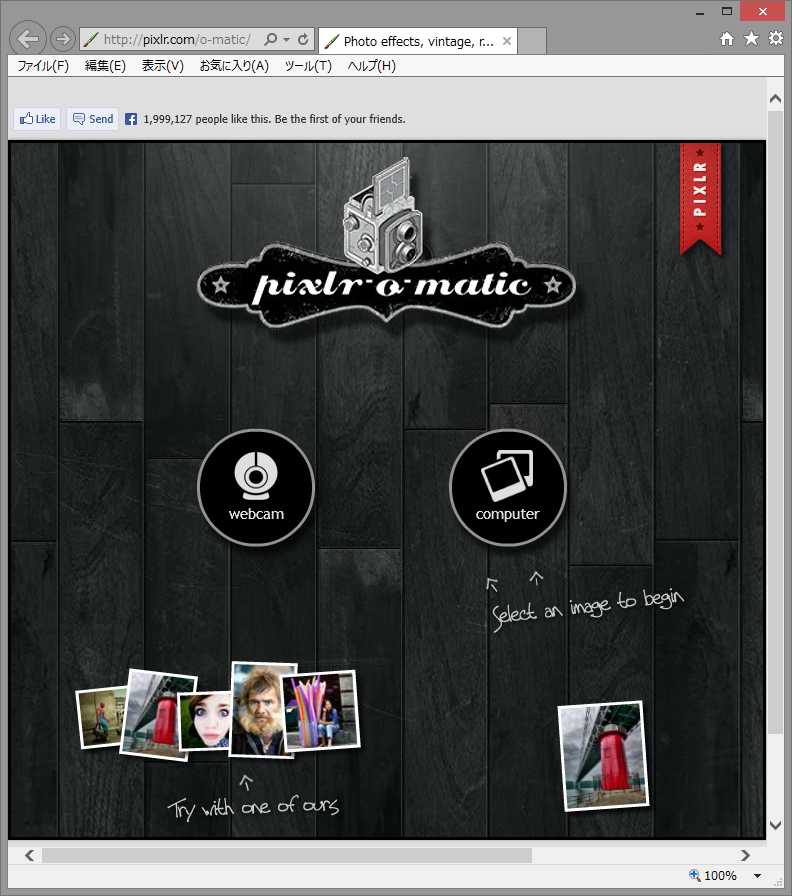Click the horizontal scrollbar left arrow
Image resolution: width=792 pixels, height=896 pixels.
tap(30, 855)
